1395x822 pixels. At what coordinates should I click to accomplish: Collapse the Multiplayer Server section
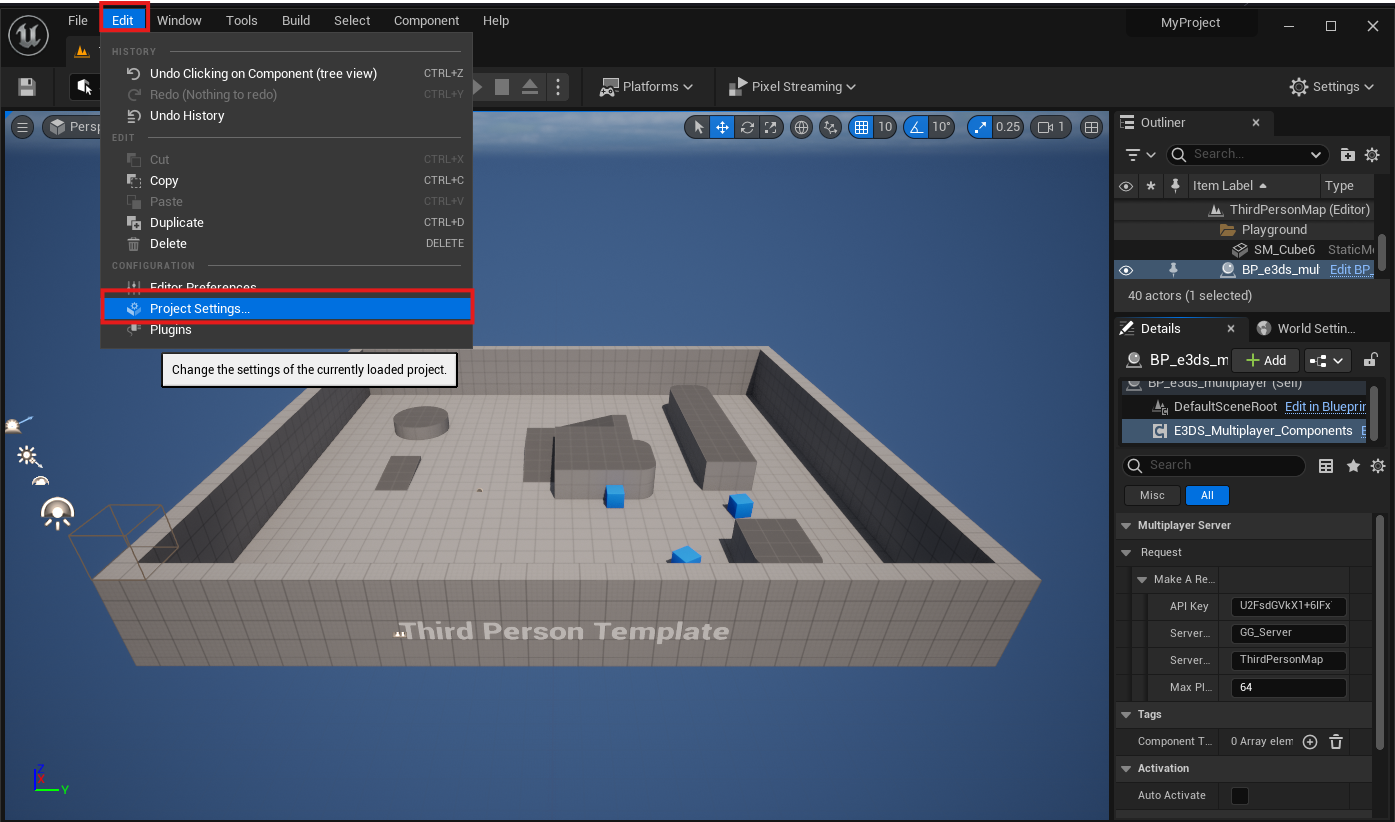click(x=1124, y=525)
